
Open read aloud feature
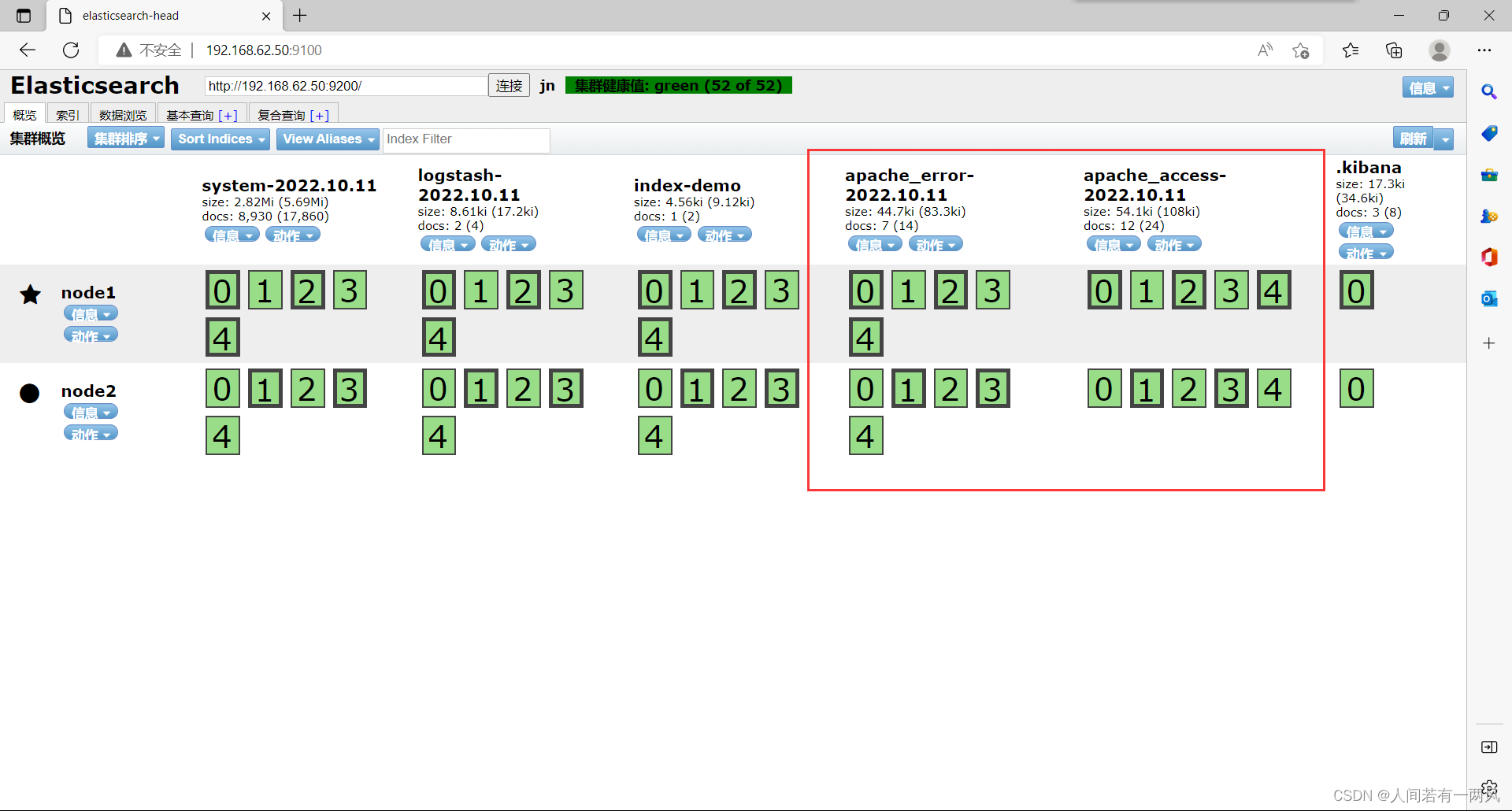tap(1265, 50)
